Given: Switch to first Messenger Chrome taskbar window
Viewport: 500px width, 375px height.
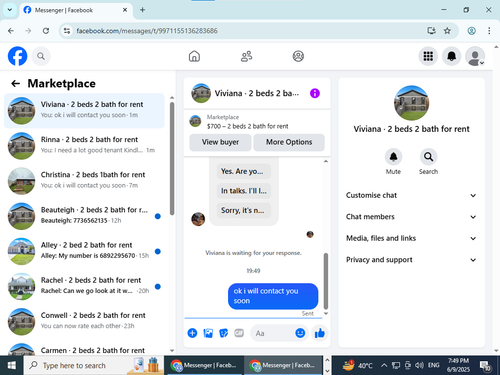Looking at the screenshot, I should point(204,365).
